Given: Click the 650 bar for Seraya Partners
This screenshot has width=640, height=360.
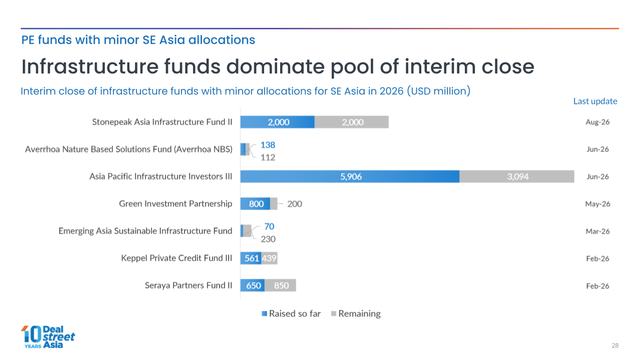Looking at the screenshot, I should [252, 286].
